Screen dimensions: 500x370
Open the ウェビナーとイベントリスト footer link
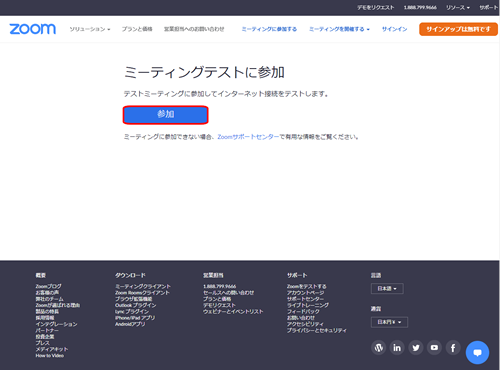(x=233, y=311)
